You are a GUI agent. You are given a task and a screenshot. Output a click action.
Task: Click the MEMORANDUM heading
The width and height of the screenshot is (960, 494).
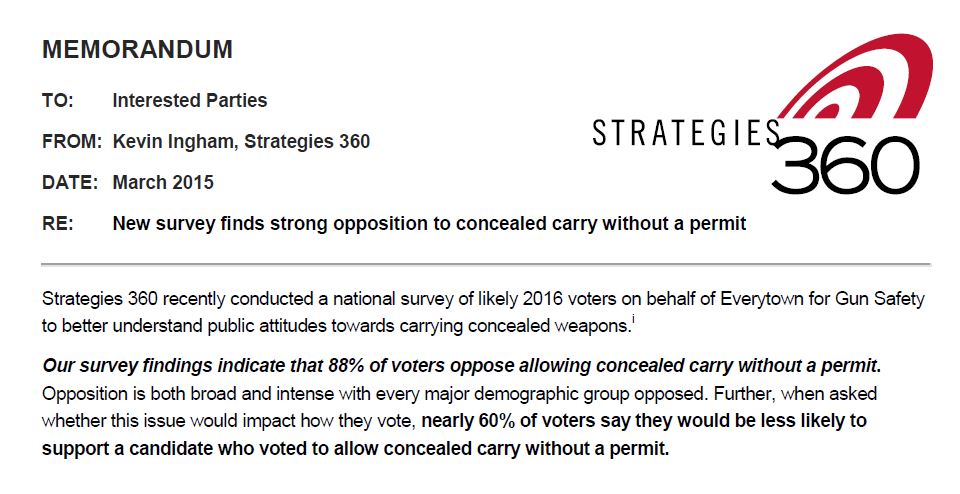pyautogui.click(x=137, y=49)
